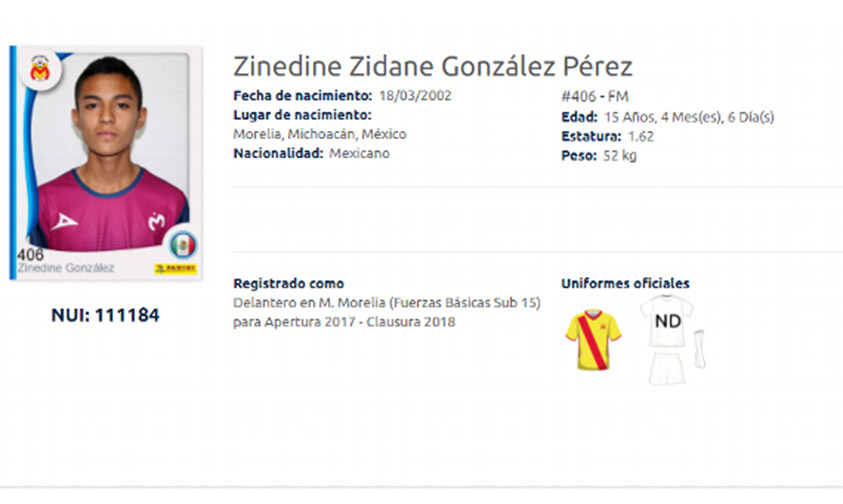Select the white ND away jersey
The height and width of the screenshot is (504, 843).
[x=667, y=321]
